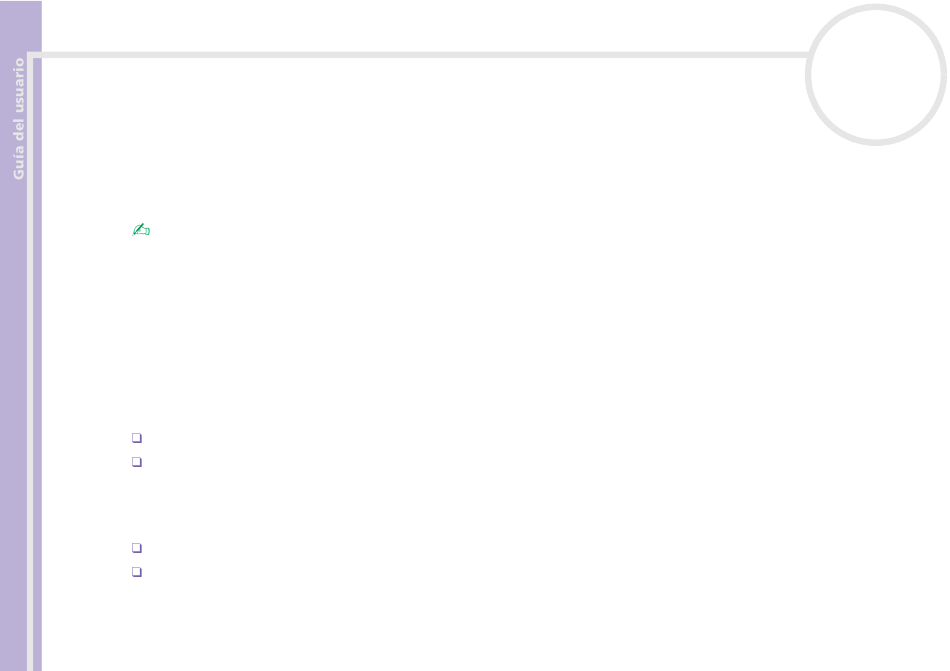The image size is (950, 671).
Task: Click the gray ring's right edge
Action: 943,74
